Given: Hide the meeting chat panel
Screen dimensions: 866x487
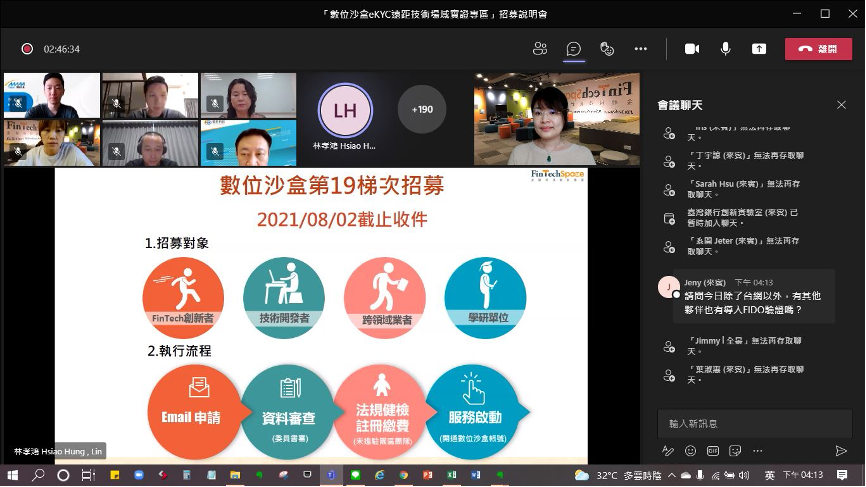Looking at the screenshot, I should pyautogui.click(x=573, y=49).
